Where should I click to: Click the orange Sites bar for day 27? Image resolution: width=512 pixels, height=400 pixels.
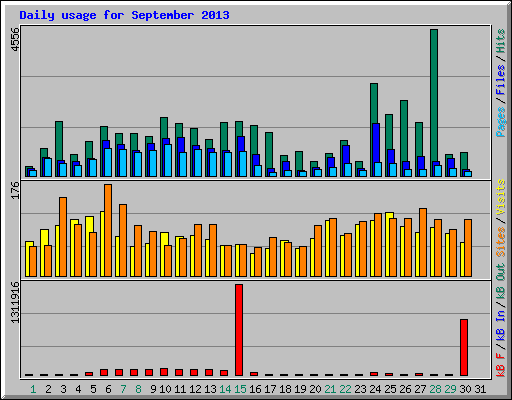point(423,243)
